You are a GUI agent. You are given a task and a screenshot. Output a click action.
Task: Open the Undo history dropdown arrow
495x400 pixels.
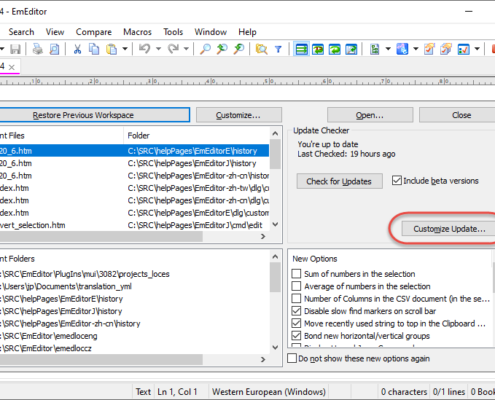[x=158, y=49]
